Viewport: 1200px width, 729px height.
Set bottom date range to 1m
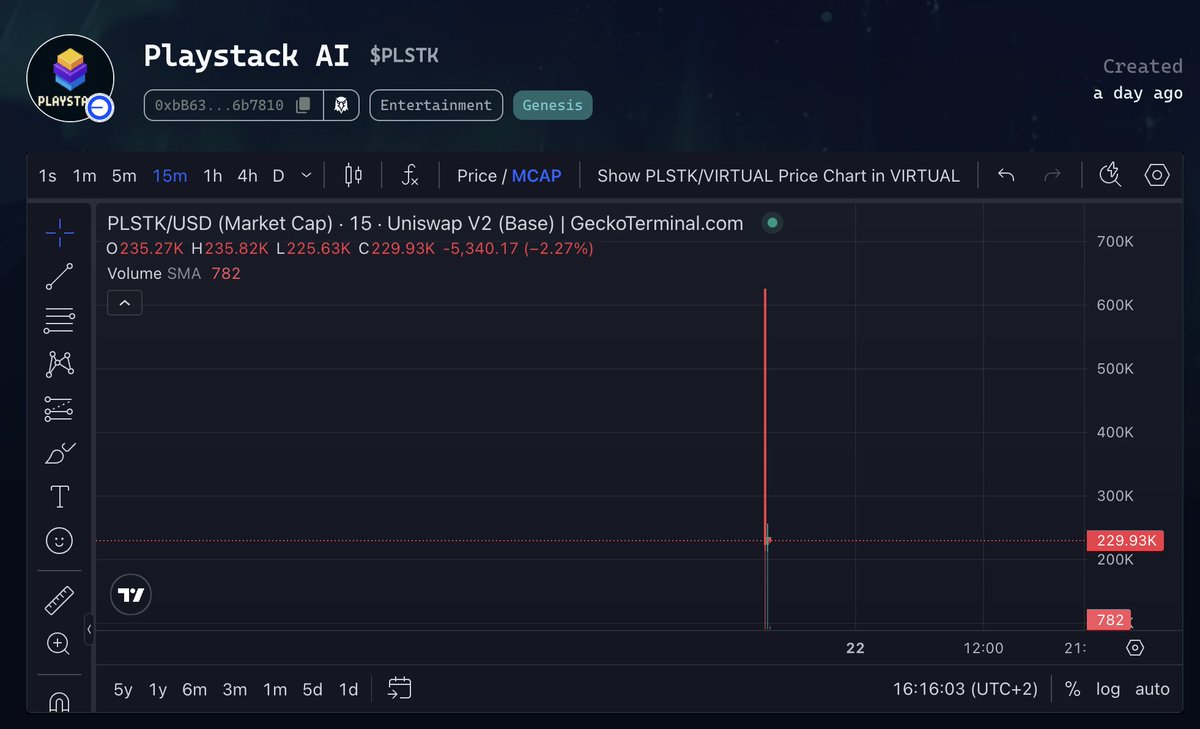tap(275, 688)
